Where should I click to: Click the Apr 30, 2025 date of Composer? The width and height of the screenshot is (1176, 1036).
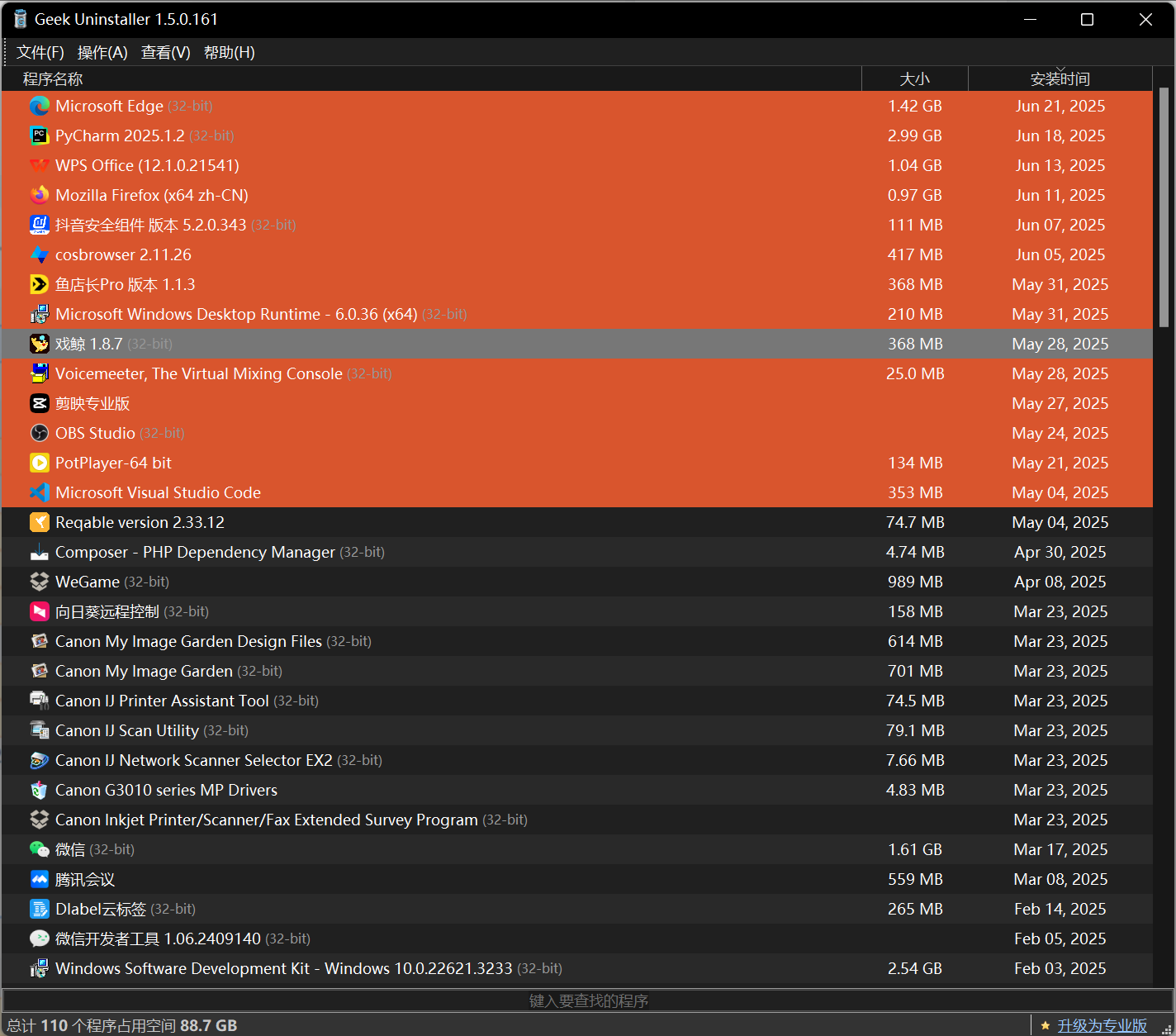click(x=1060, y=552)
